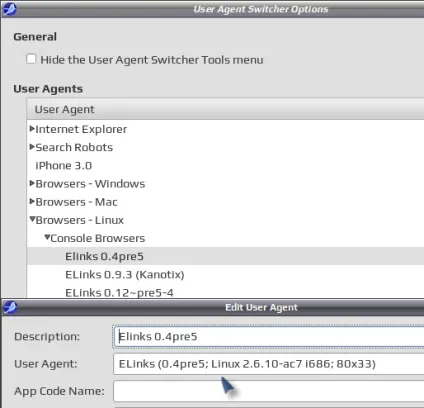This screenshot has height=408, width=424.
Task: Enable Hide the User Agent Switcher Tools menu
Action: [x=31, y=59]
